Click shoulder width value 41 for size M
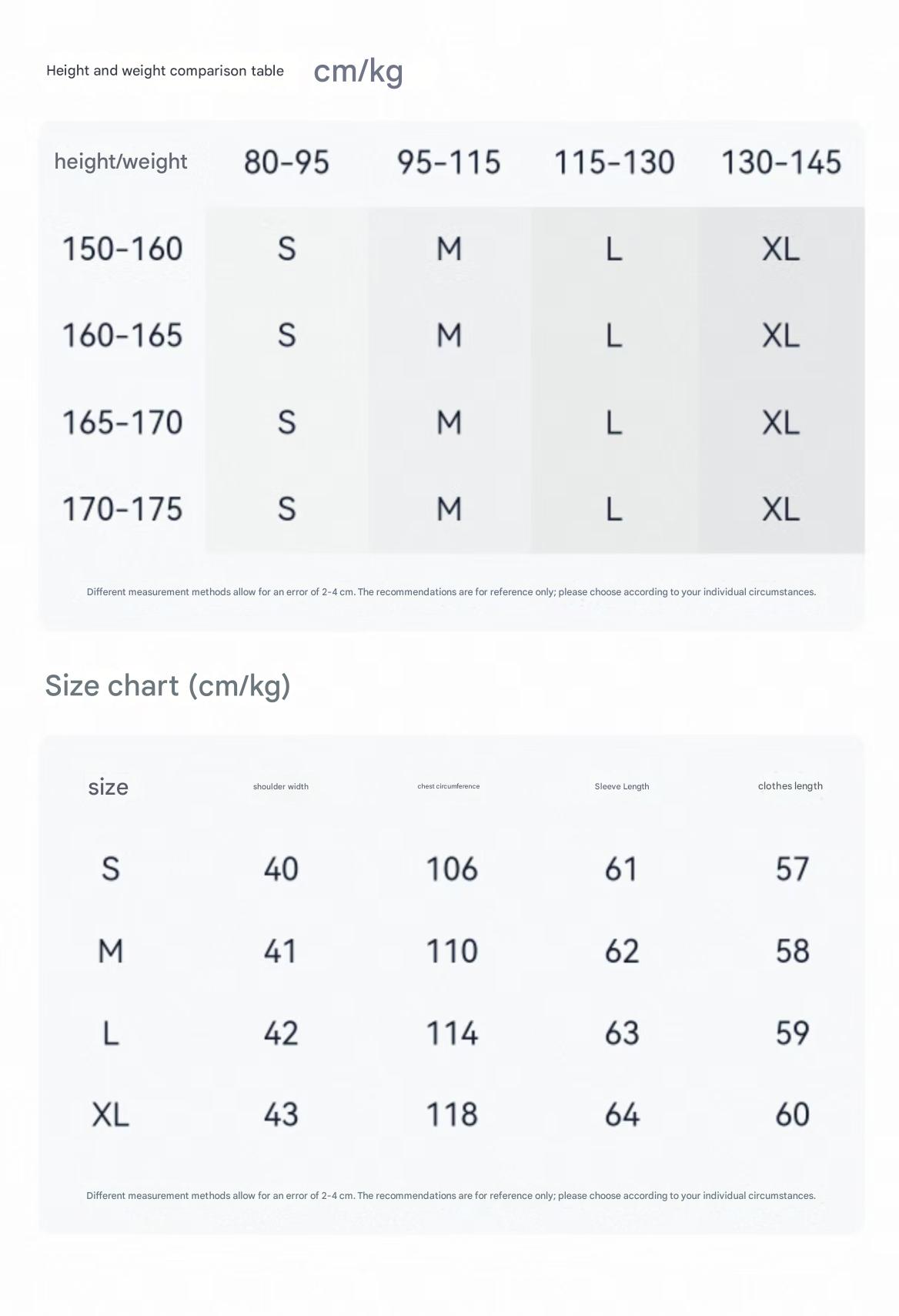Image resolution: width=899 pixels, height=1316 pixels. (x=281, y=951)
